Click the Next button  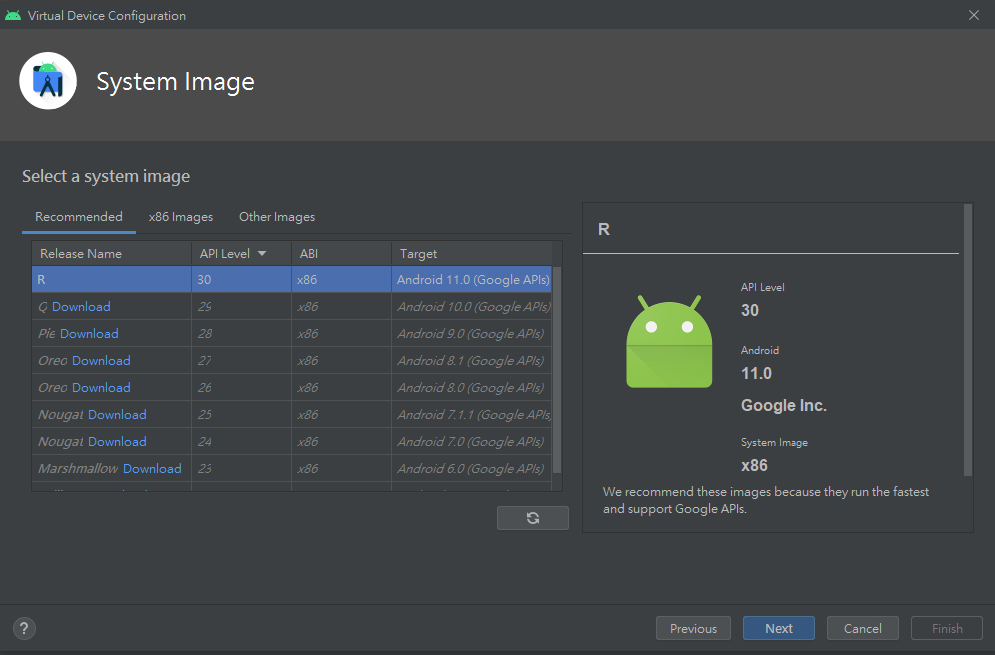click(x=779, y=628)
